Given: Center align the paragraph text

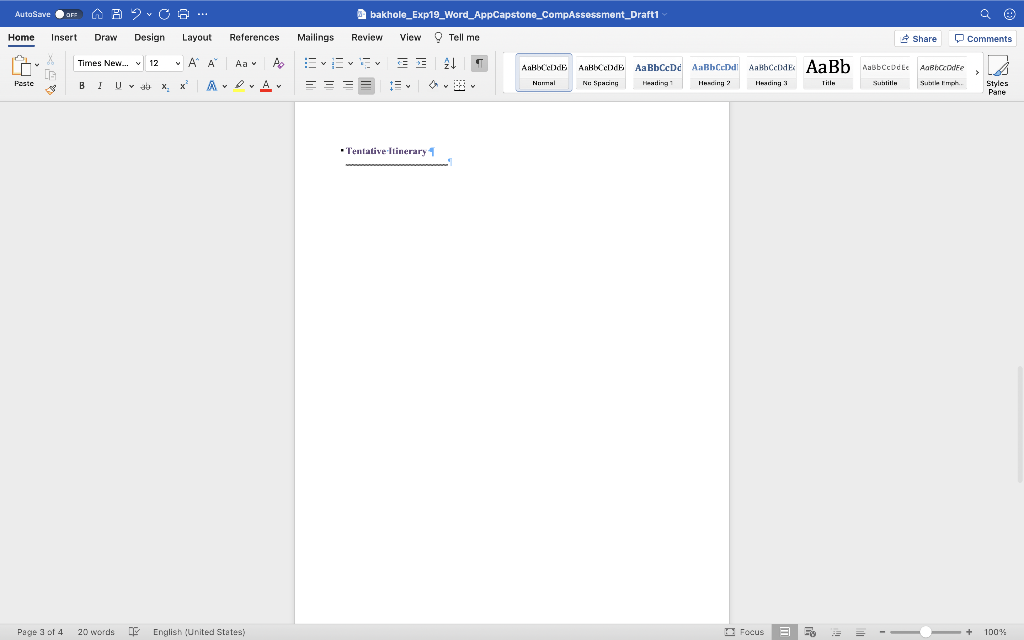Looking at the screenshot, I should coord(330,86).
